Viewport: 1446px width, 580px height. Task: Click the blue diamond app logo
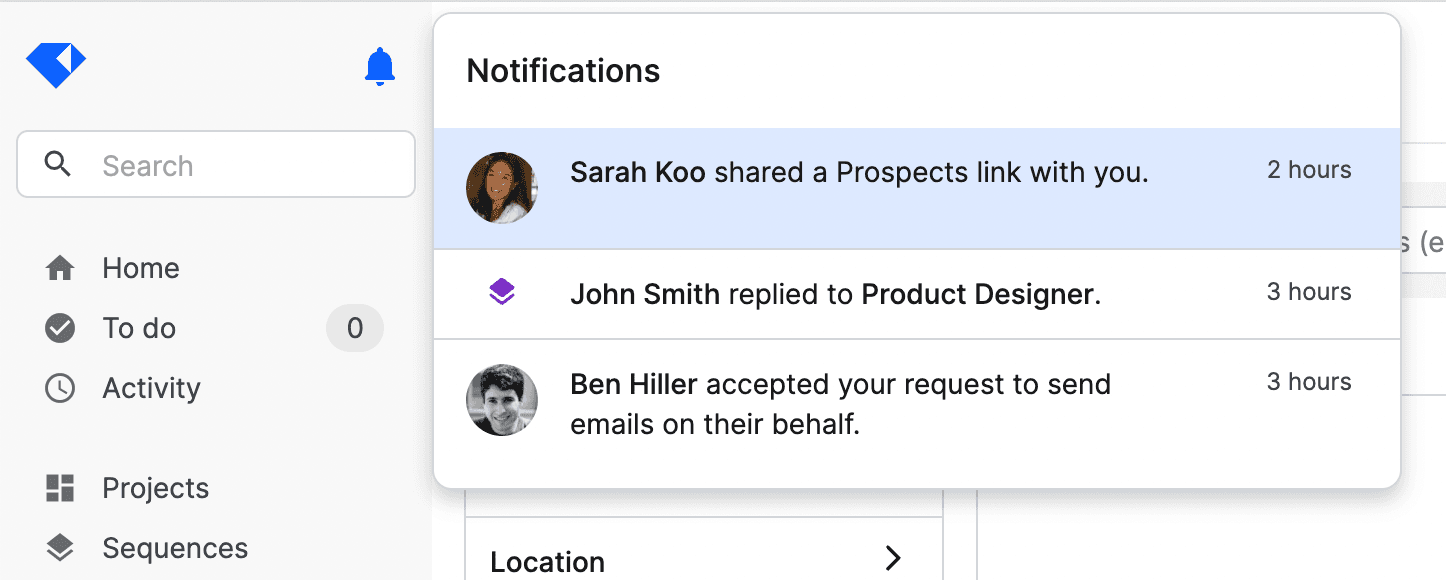point(56,62)
